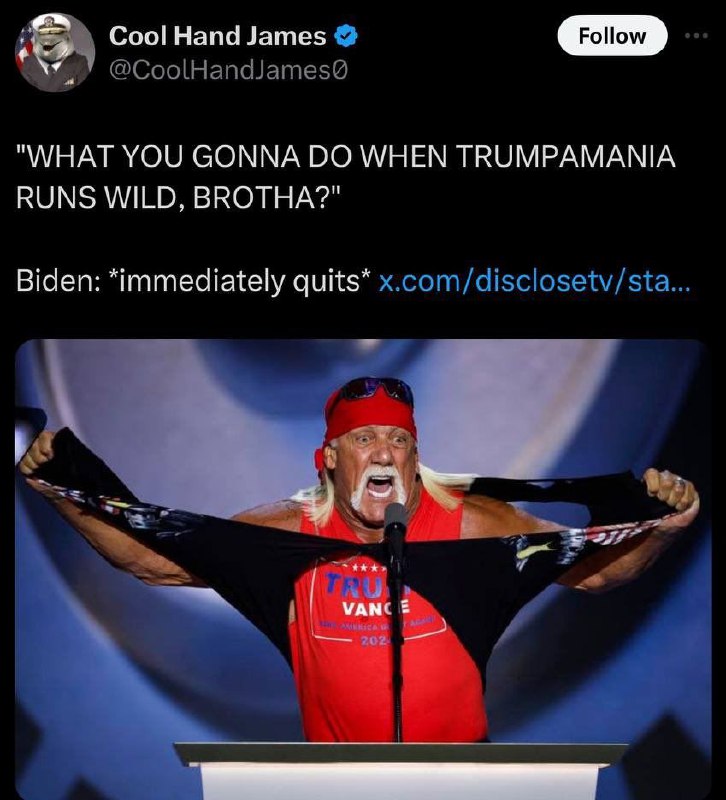Click the sunglasses atop the bandana
This screenshot has width=726, height=800.
point(377,389)
